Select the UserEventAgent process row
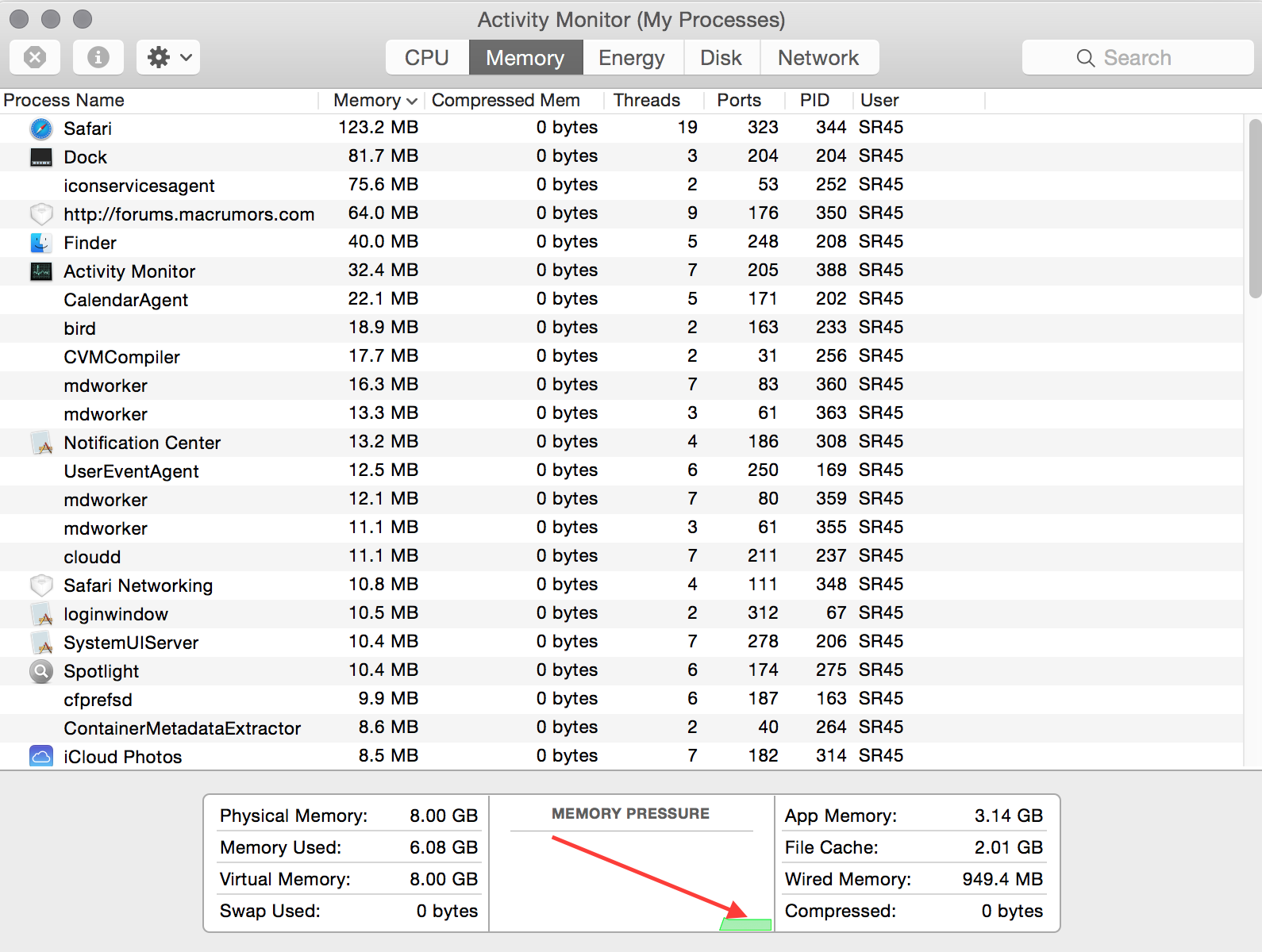 coord(621,471)
